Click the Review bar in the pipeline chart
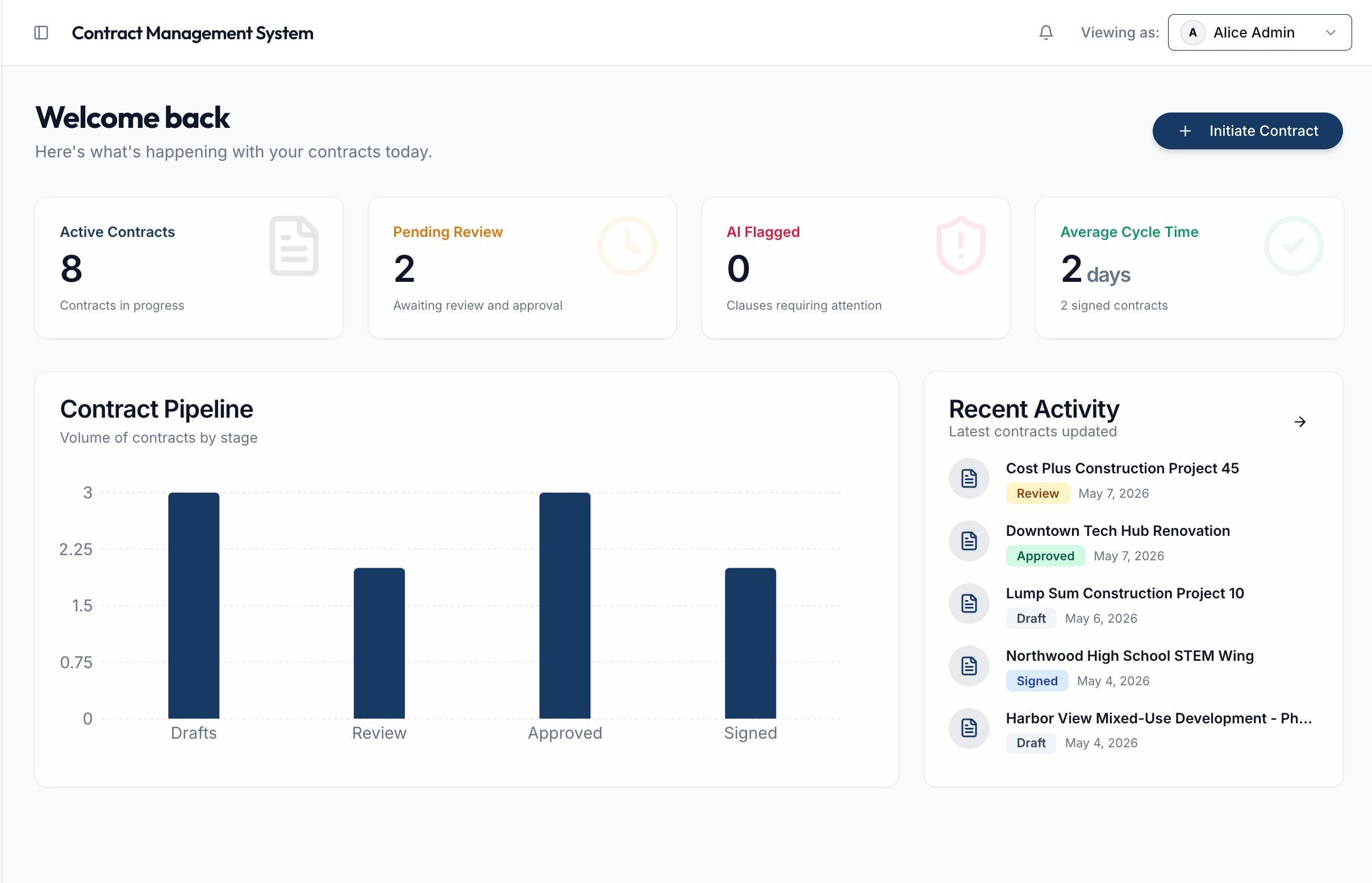 380,643
